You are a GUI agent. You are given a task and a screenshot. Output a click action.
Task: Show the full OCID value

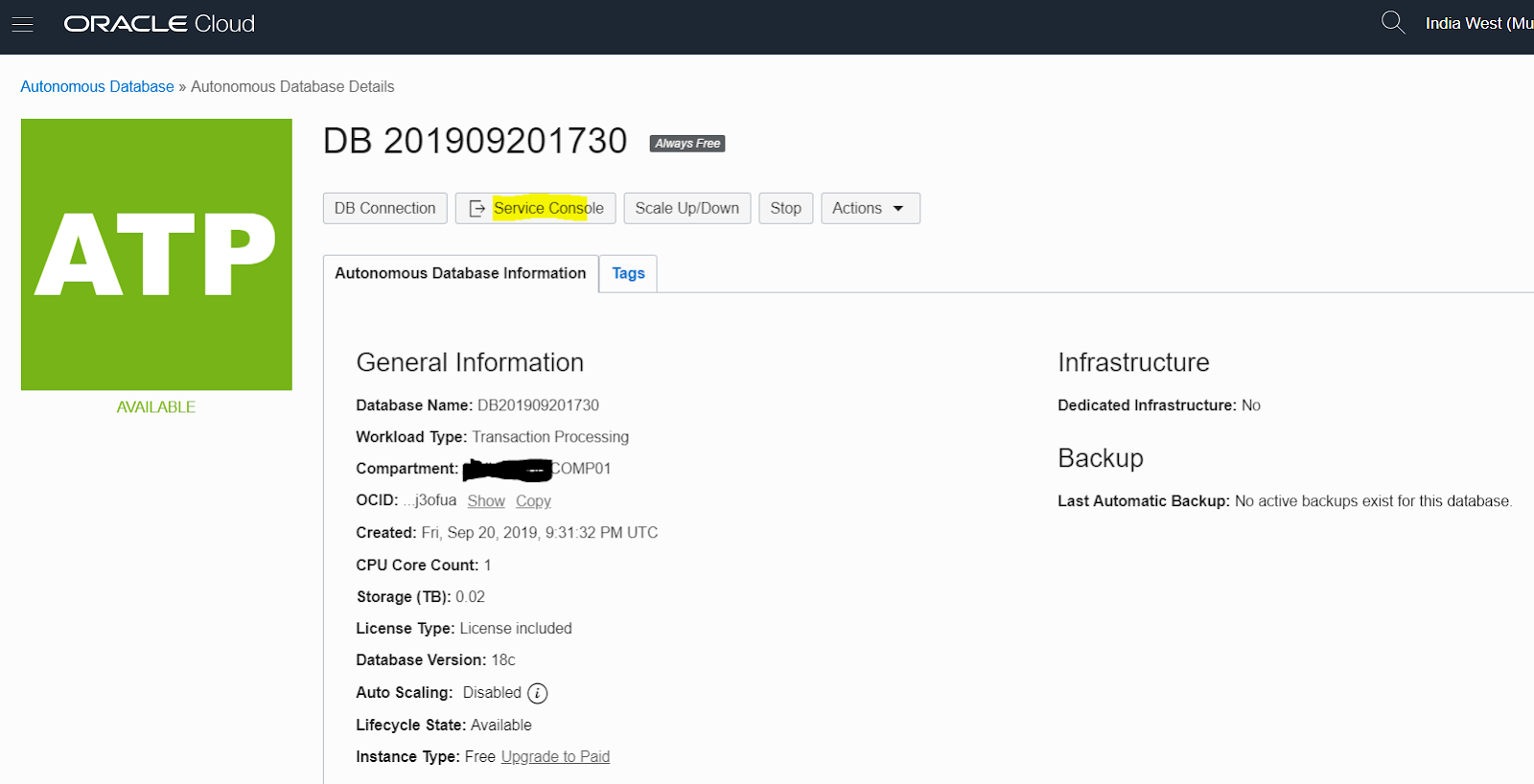[x=486, y=500]
